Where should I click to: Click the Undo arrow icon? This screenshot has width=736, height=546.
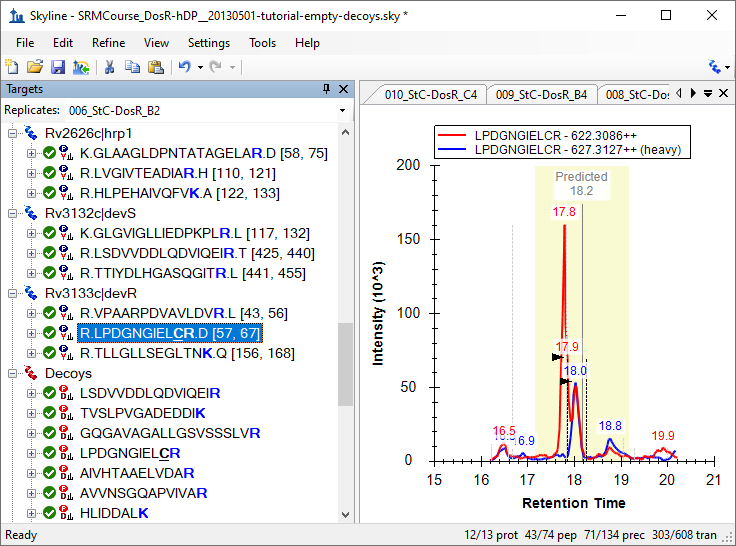pyautogui.click(x=183, y=67)
